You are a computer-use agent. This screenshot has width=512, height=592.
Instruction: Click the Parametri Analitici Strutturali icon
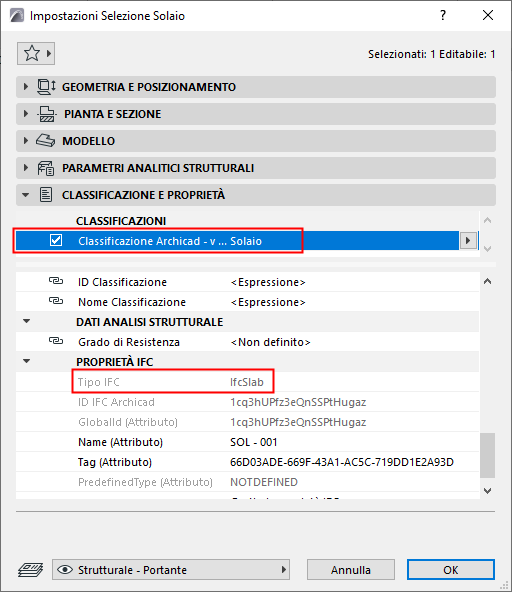(46, 168)
